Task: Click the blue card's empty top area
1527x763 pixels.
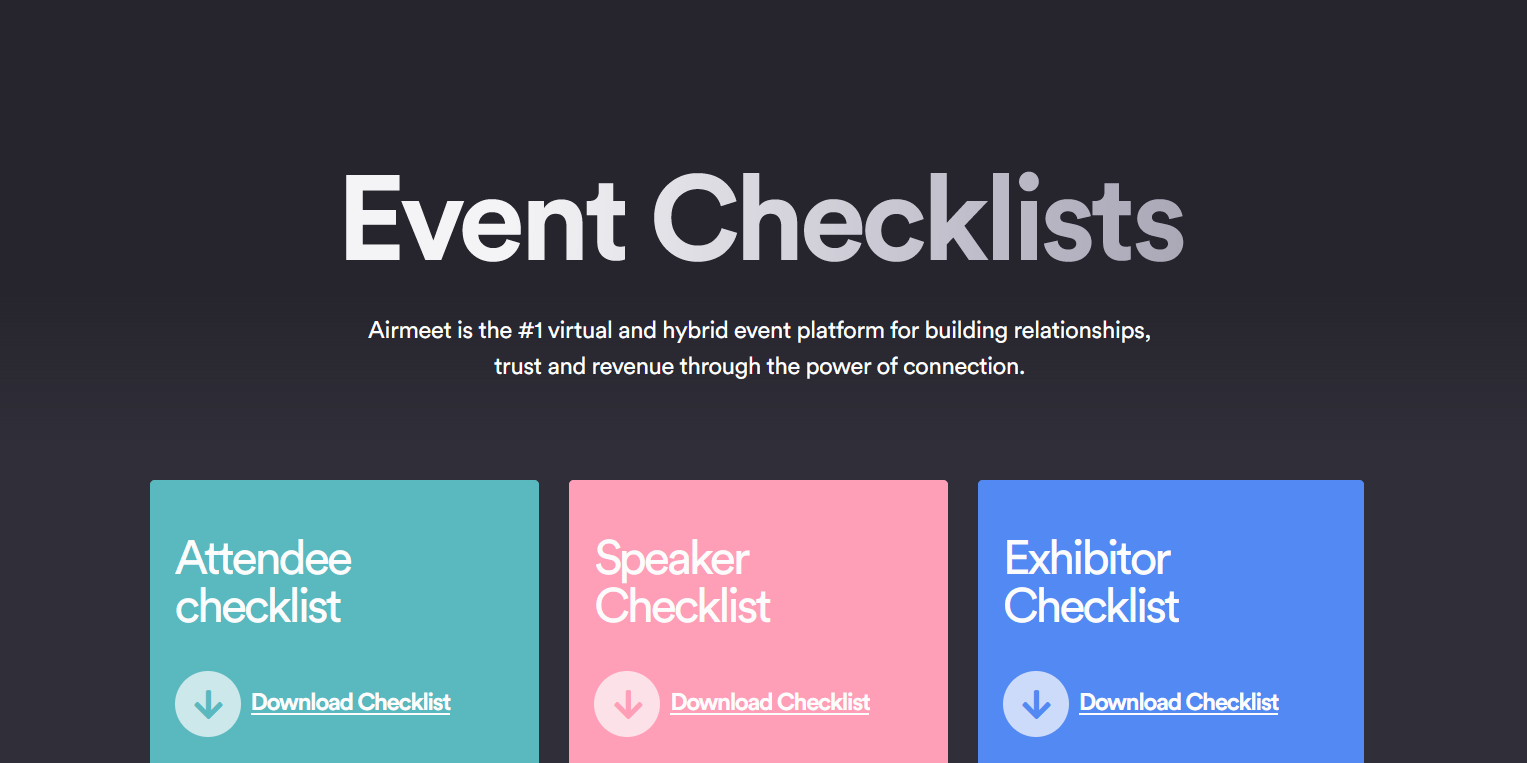Action: [1170, 505]
